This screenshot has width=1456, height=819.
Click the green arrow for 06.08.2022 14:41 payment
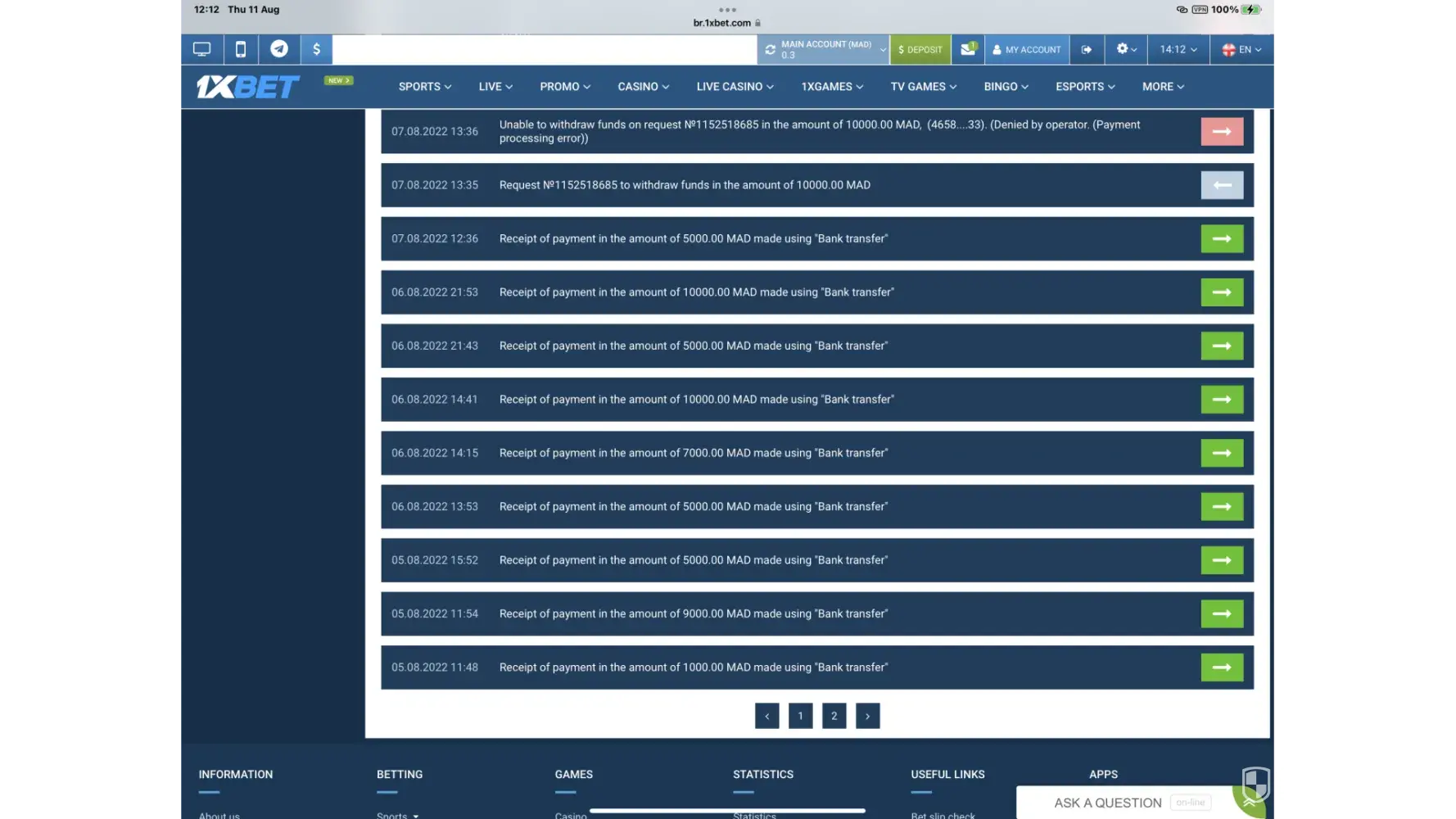click(1222, 400)
